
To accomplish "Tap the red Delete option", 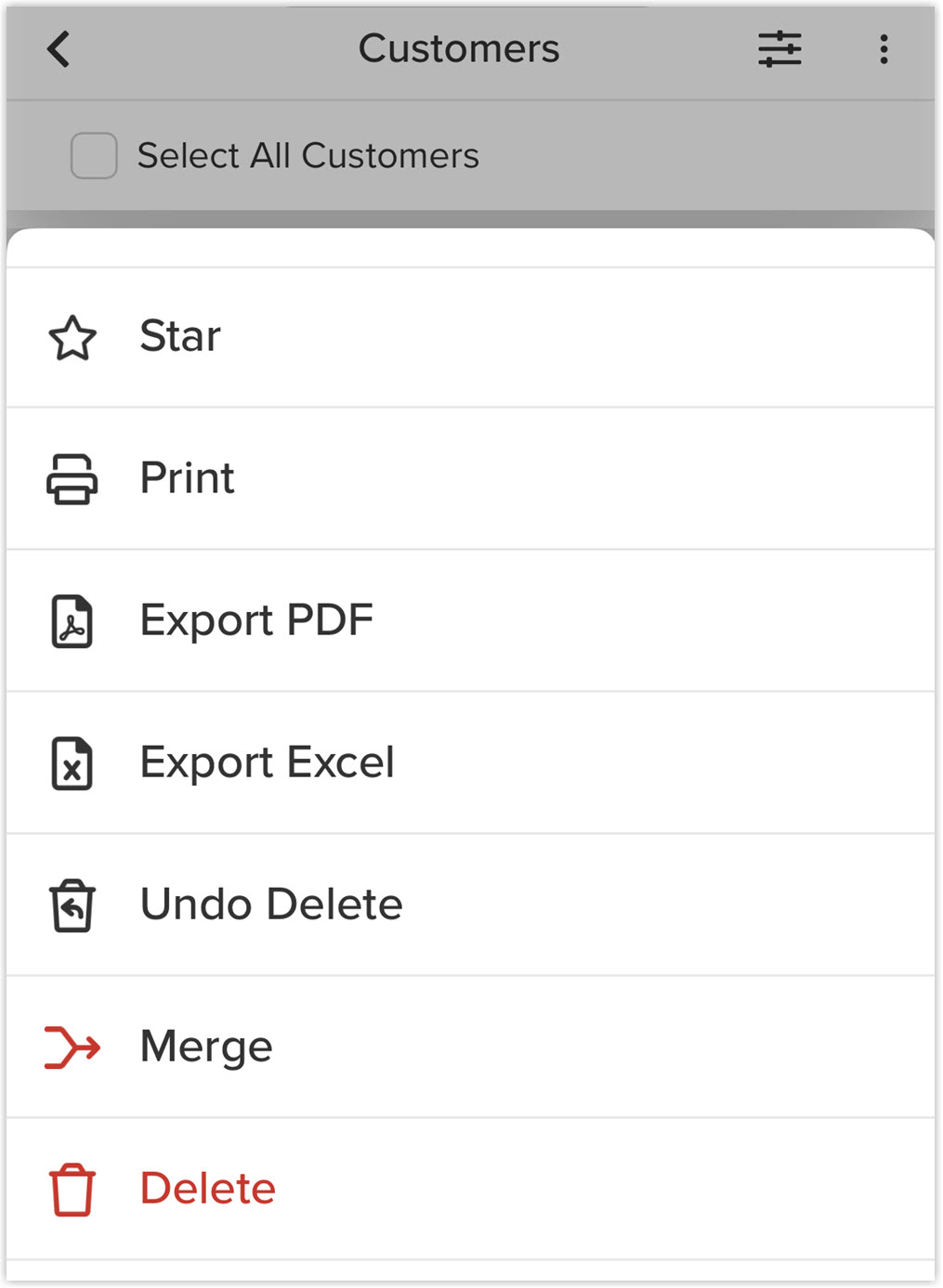I will (x=471, y=1190).
